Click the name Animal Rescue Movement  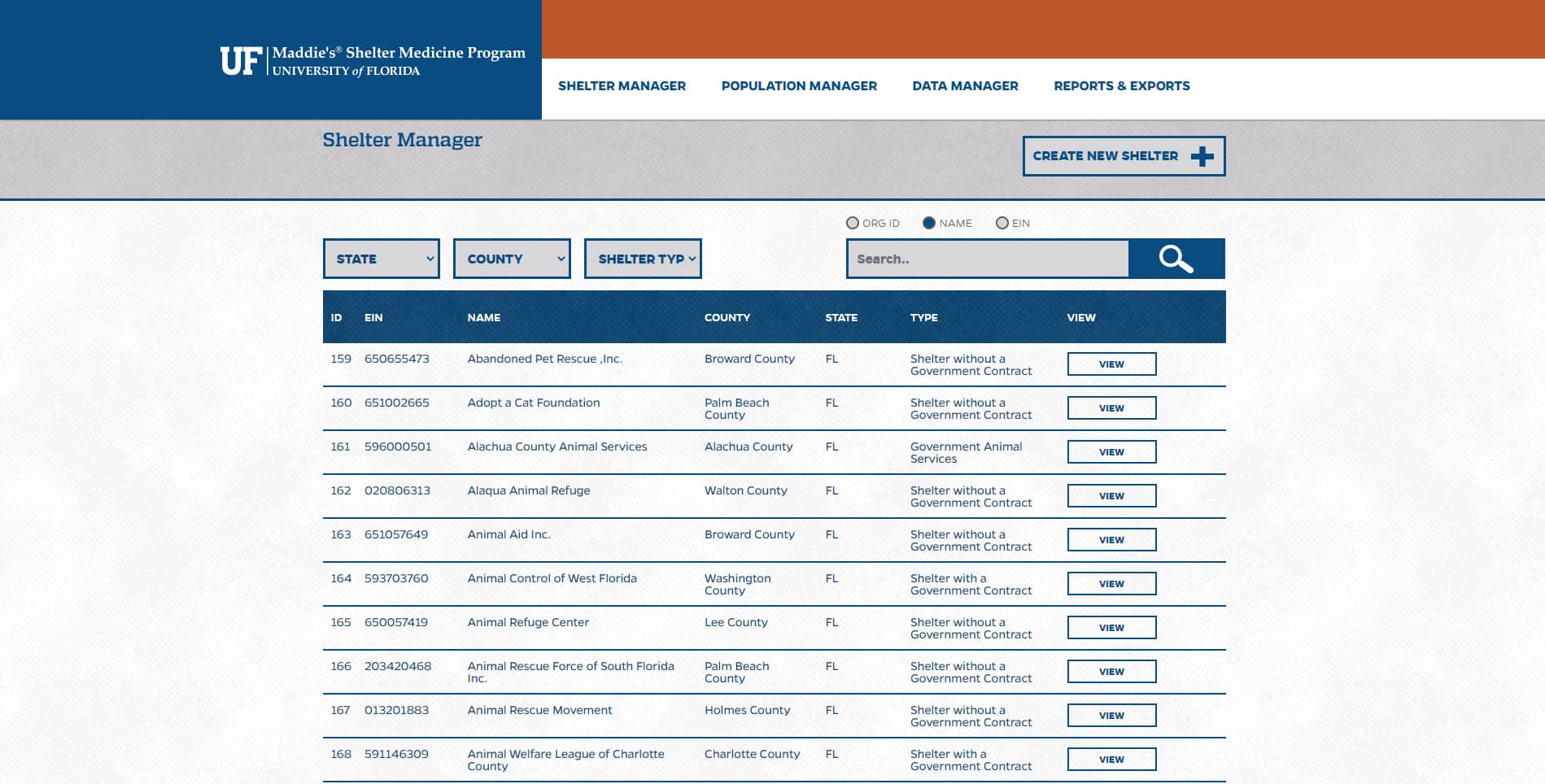coord(539,710)
